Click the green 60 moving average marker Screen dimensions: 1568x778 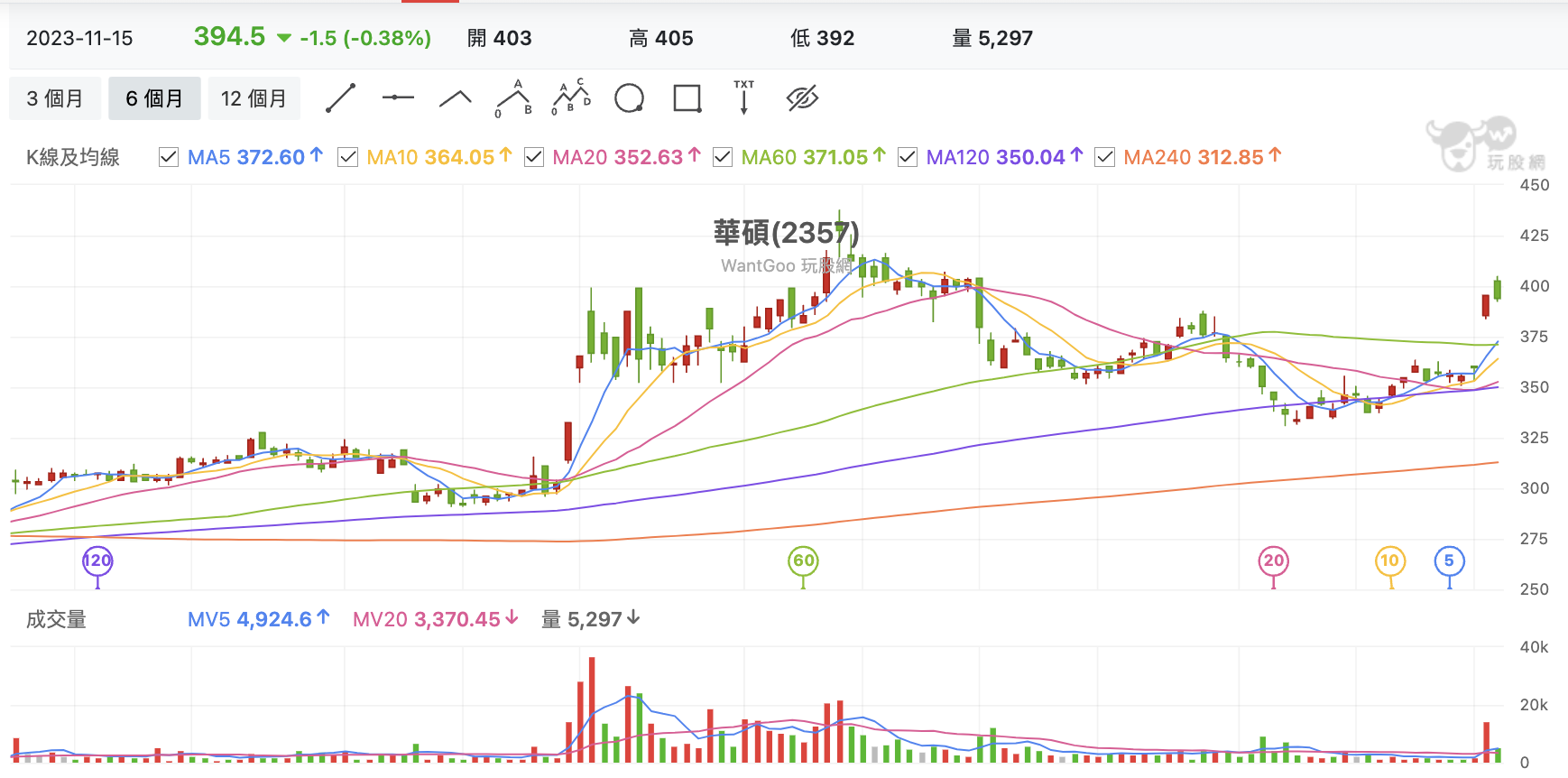pos(804,560)
